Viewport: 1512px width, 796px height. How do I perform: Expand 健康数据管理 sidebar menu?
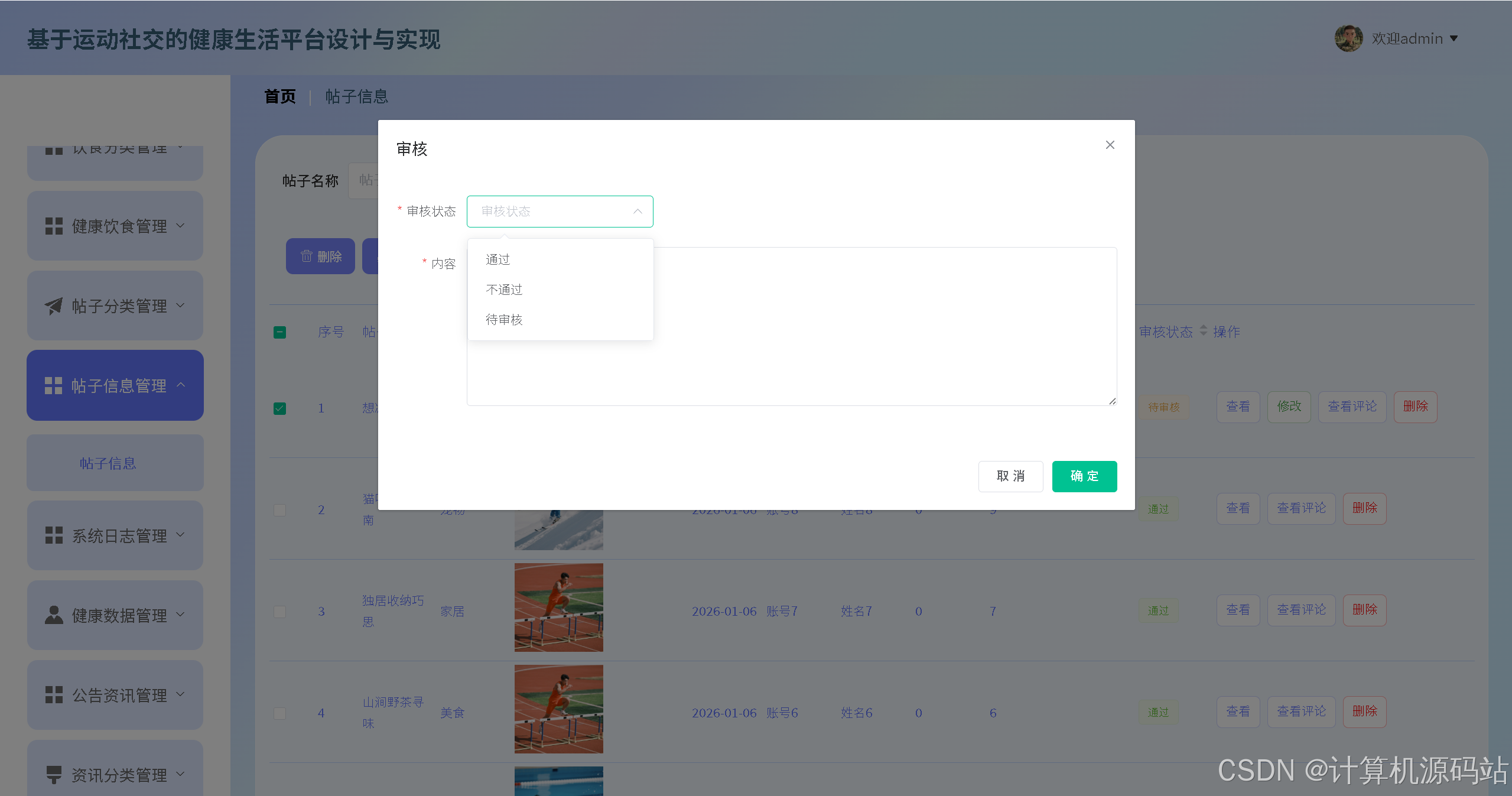click(x=115, y=615)
